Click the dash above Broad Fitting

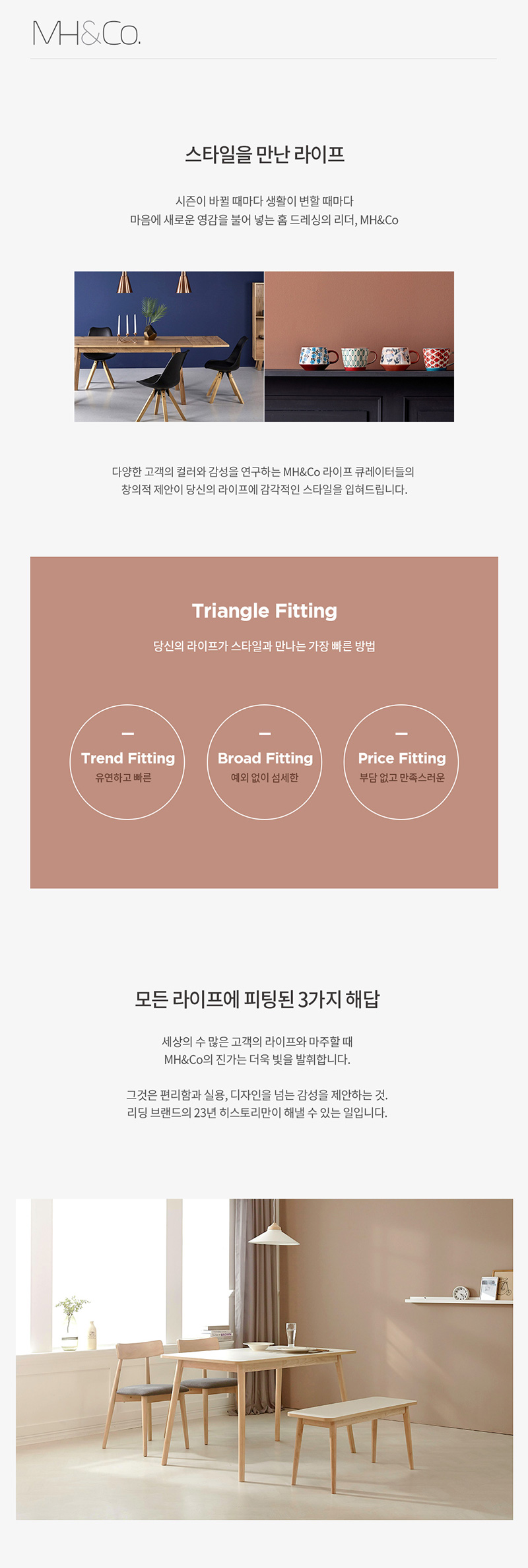coord(265,734)
